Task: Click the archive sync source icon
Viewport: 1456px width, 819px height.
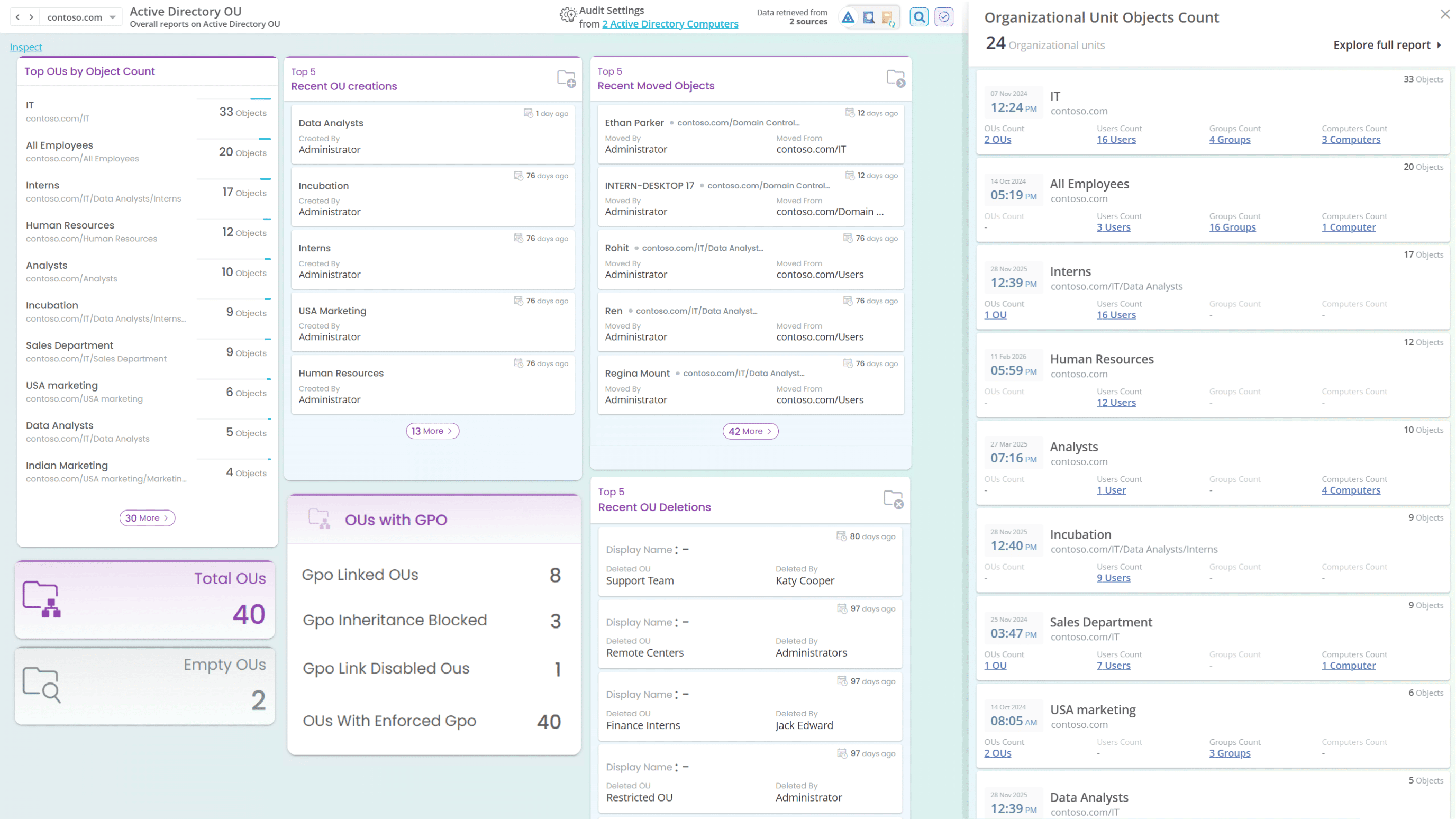Action: [888, 19]
